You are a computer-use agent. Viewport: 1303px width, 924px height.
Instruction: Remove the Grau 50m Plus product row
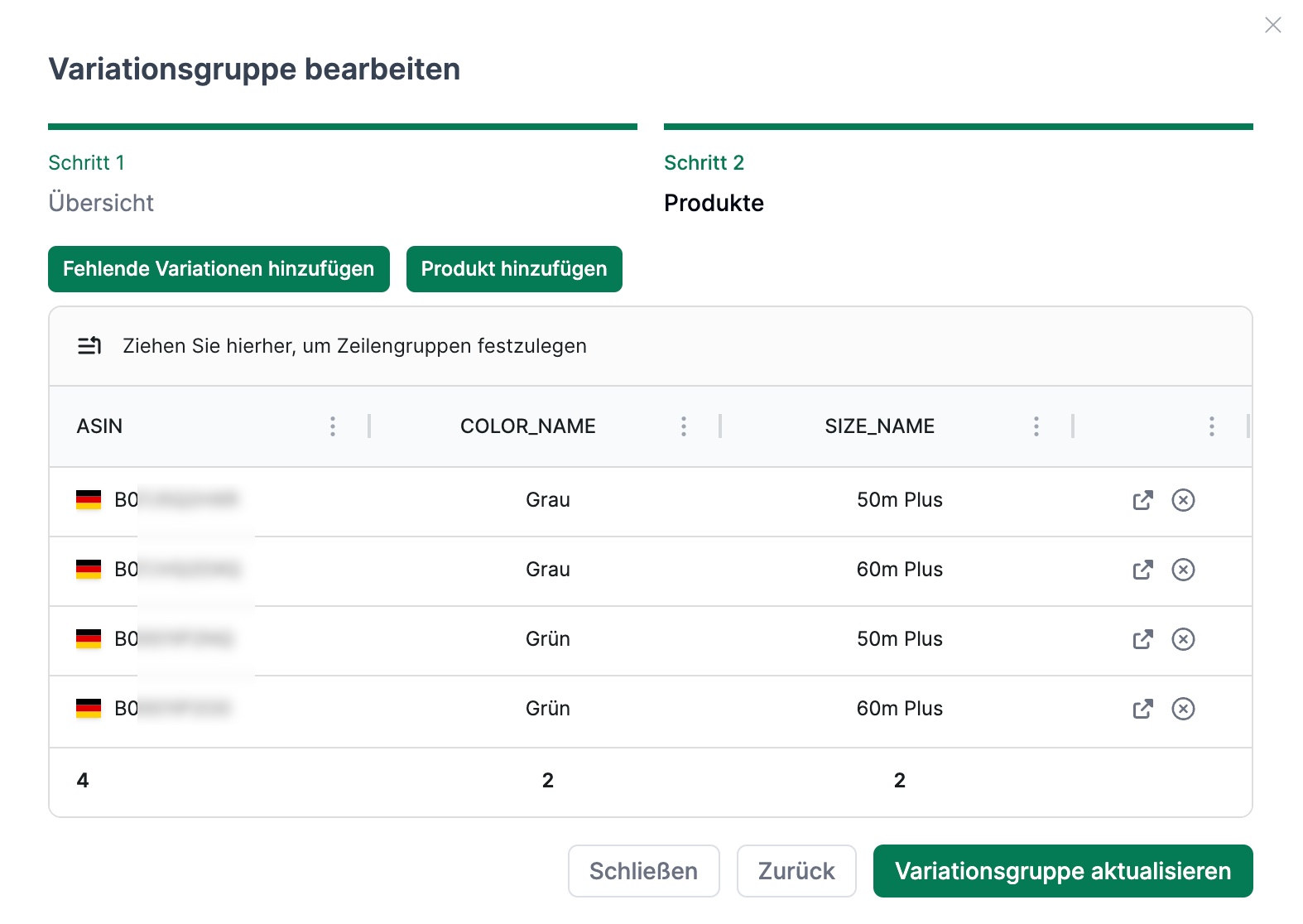(x=1183, y=500)
